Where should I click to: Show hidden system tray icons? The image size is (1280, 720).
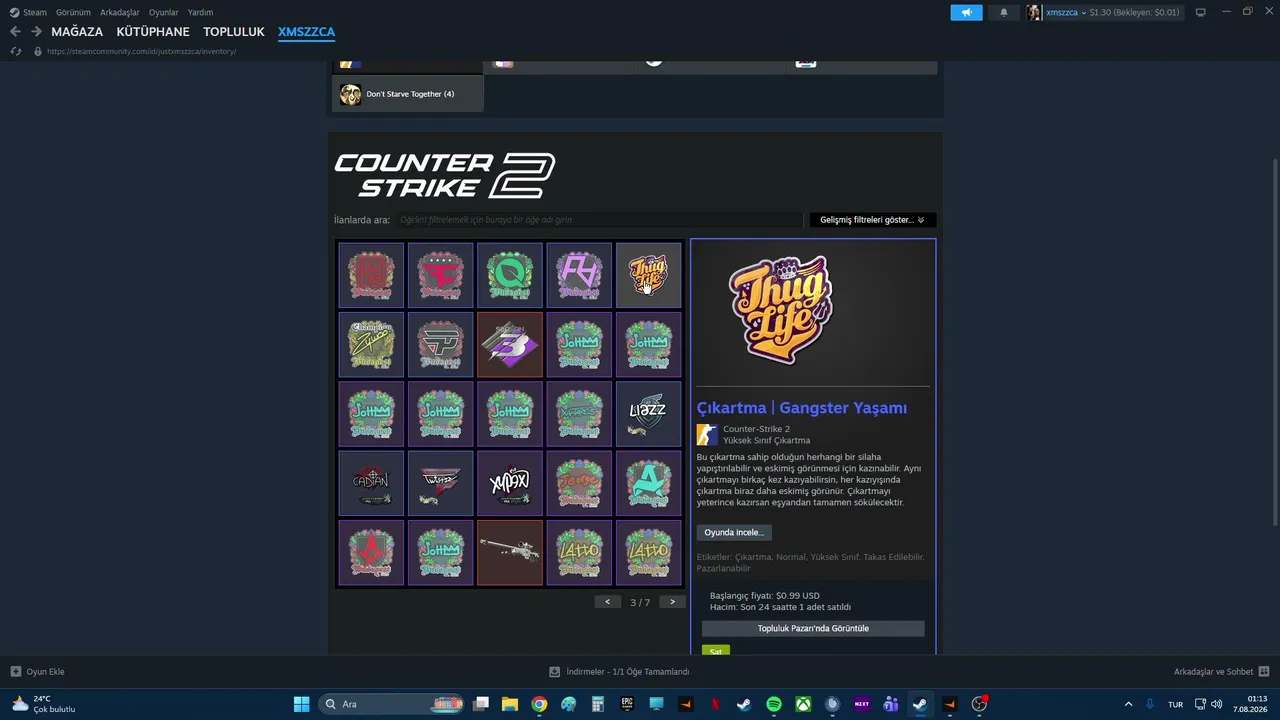click(1129, 704)
